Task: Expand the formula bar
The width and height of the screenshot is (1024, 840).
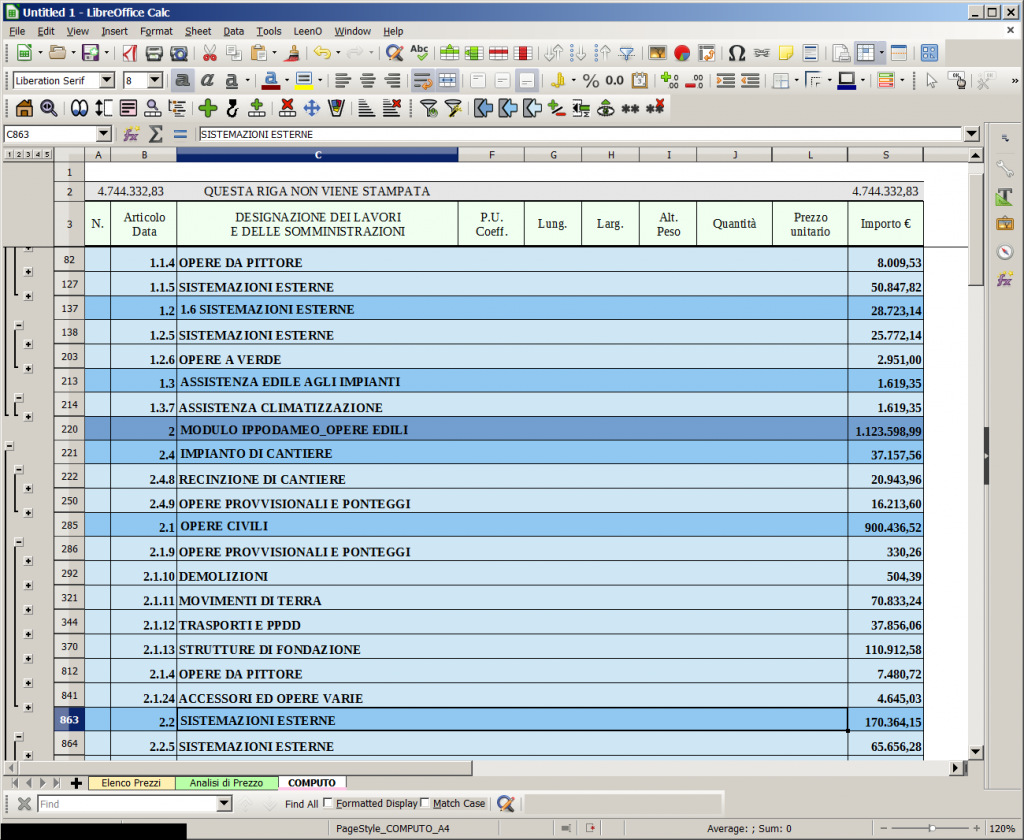Action: [x=972, y=134]
